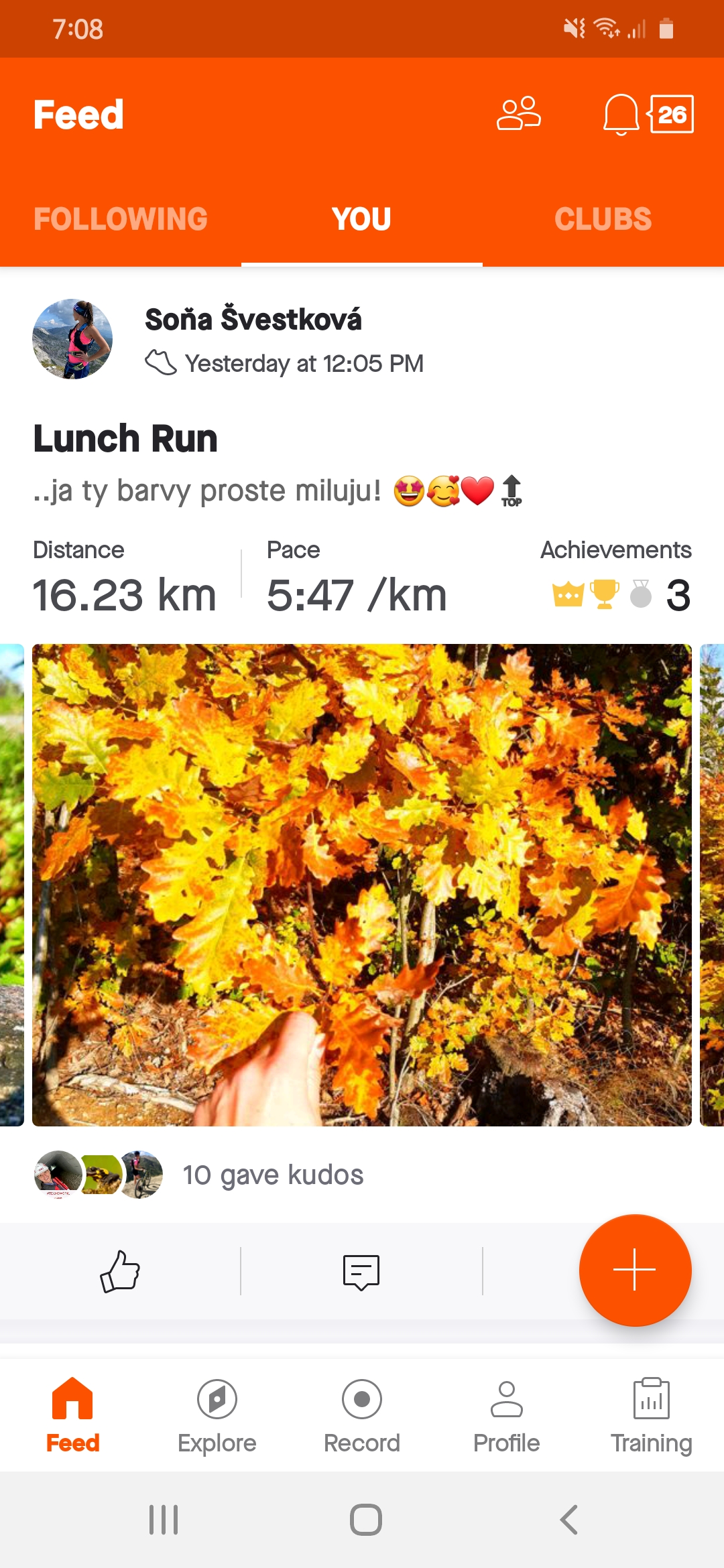Screen dimensions: 724x1568
Task: Switch to the CLUBS tab
Action: 603,219
